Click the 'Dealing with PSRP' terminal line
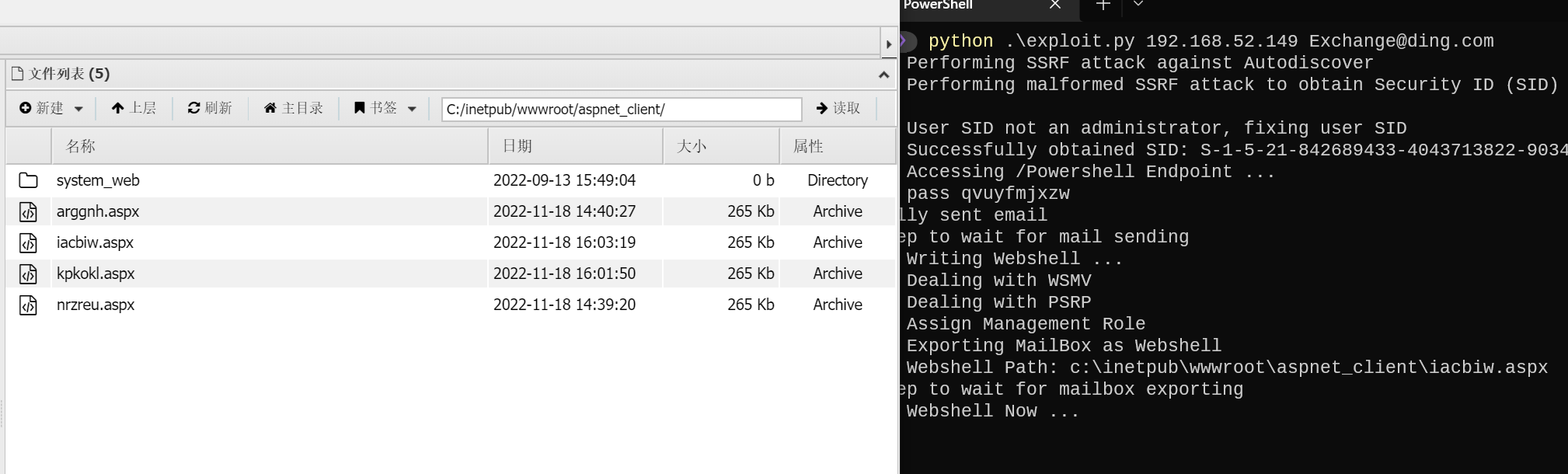This screenshot has width=1568, height=474. pos(998,302)
